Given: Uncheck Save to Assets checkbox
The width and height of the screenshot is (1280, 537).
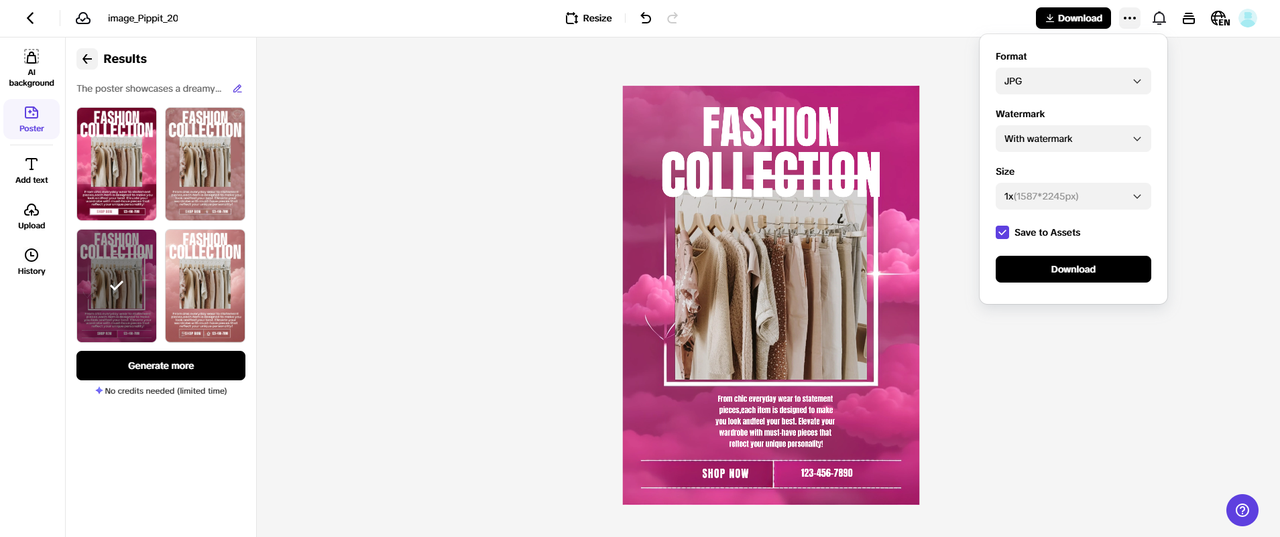Looking at the screenshot, I should (x=1002, y=232).
